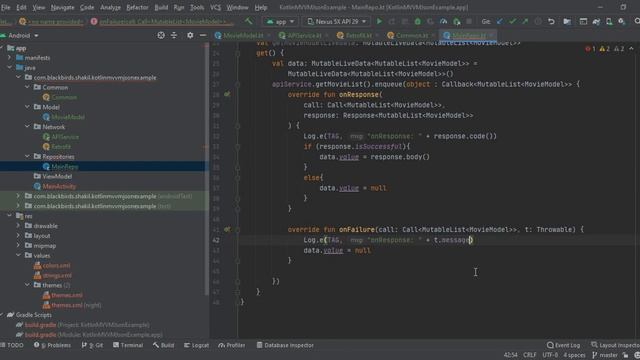640x360 pixels.
Task: Click the CRLF line separator in status bar
Action: tap(530, 355)
